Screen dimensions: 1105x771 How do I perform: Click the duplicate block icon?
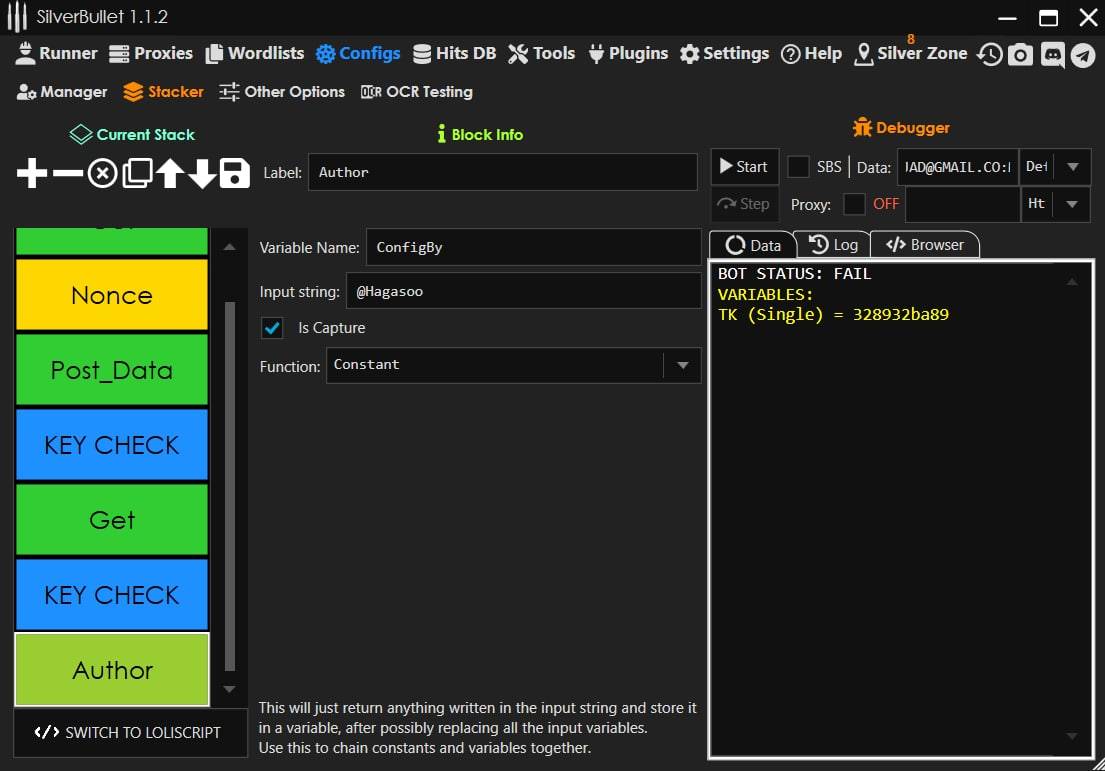tap(136, 174)
